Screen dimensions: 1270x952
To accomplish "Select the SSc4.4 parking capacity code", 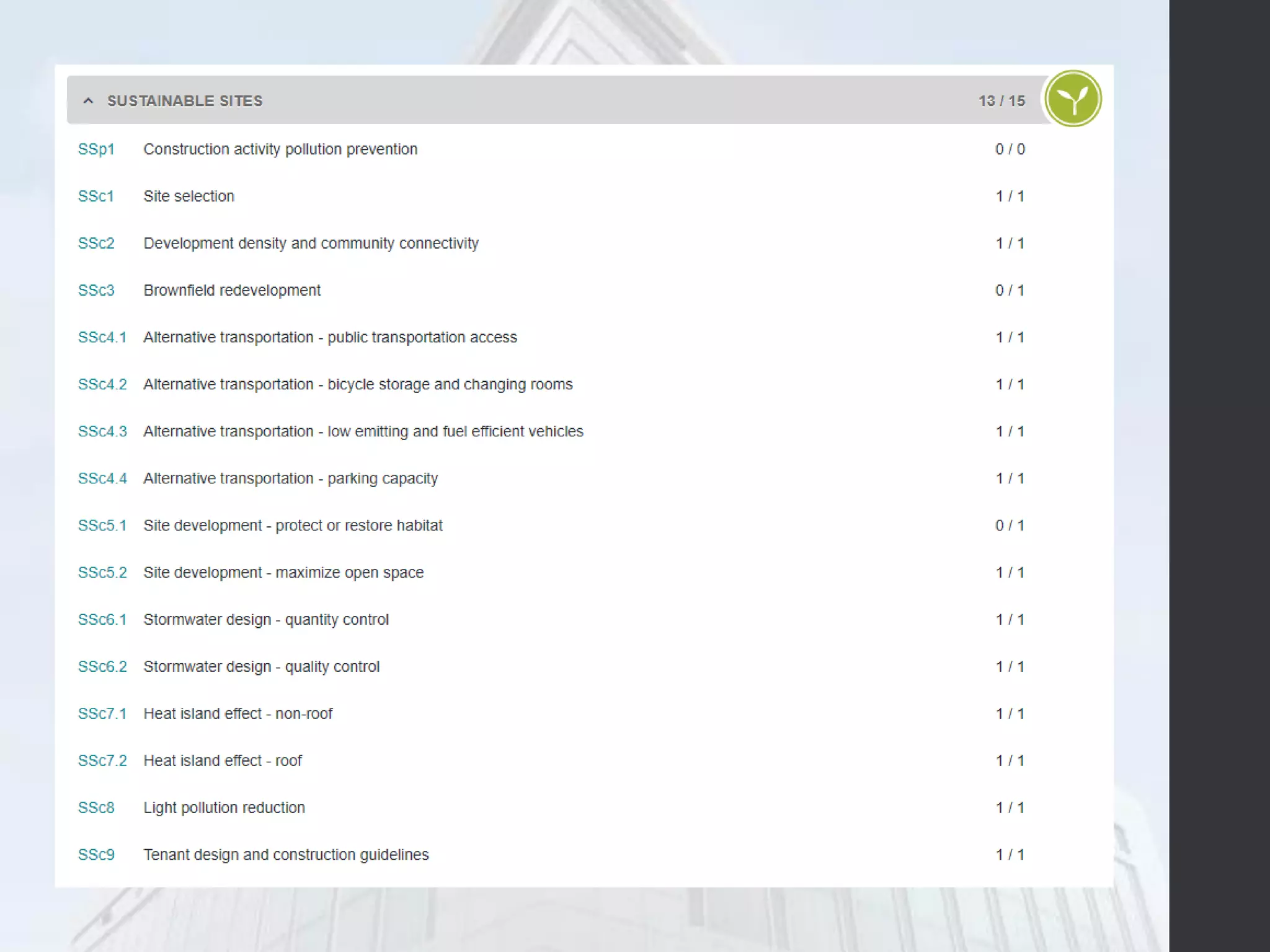I will (102, 479).
